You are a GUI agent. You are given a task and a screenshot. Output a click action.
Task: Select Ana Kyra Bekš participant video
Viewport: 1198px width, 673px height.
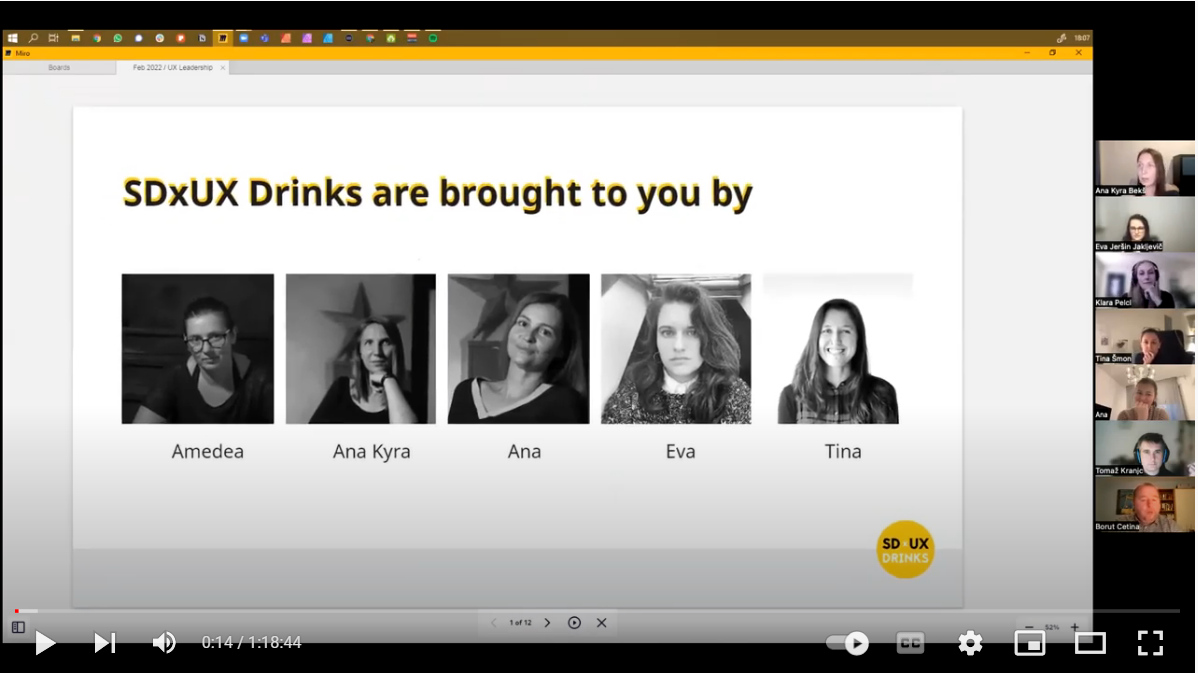pyautogui.click(x=1145, y=168)
